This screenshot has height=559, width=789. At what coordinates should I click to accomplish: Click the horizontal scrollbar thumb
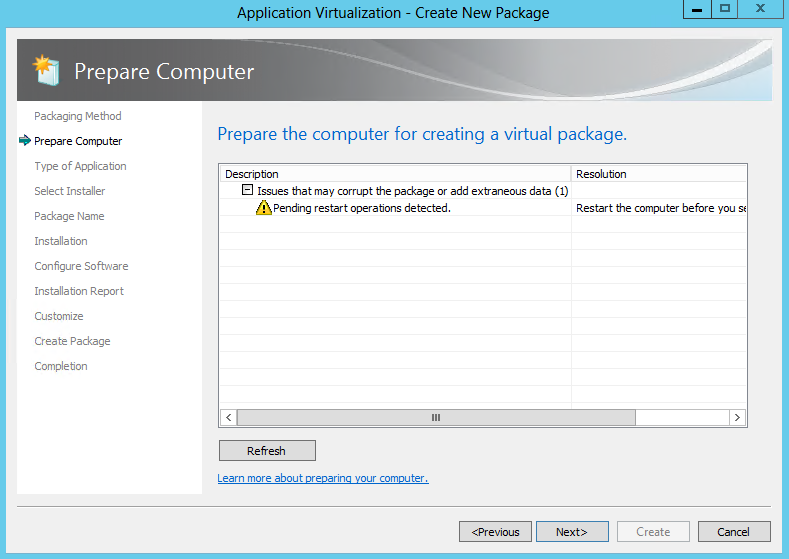click(436, 417)
